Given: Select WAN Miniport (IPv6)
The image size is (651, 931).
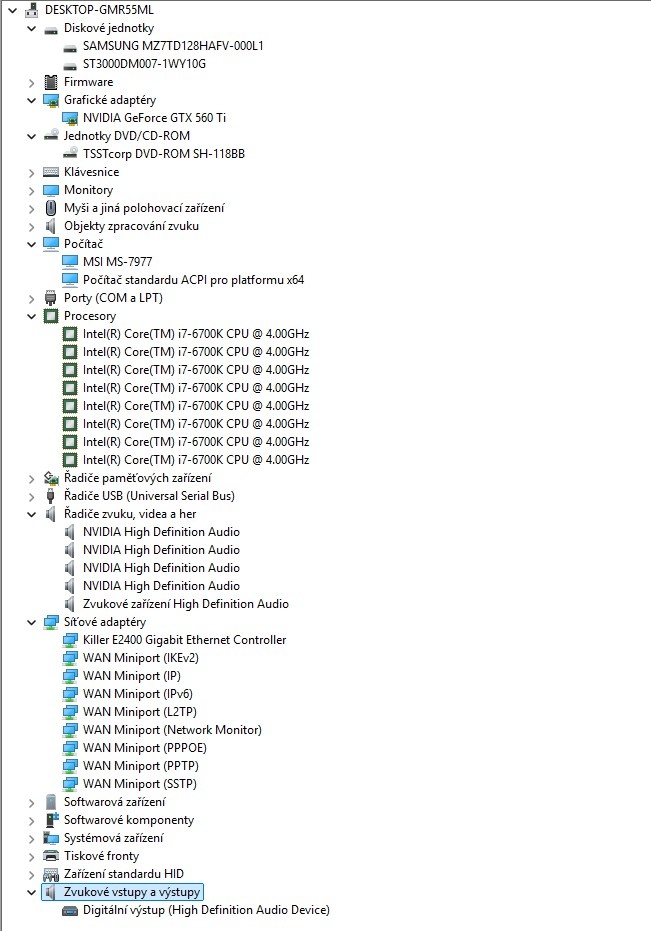Looking at the screenshot, I should pyautogui.click(x=138, y=694).
